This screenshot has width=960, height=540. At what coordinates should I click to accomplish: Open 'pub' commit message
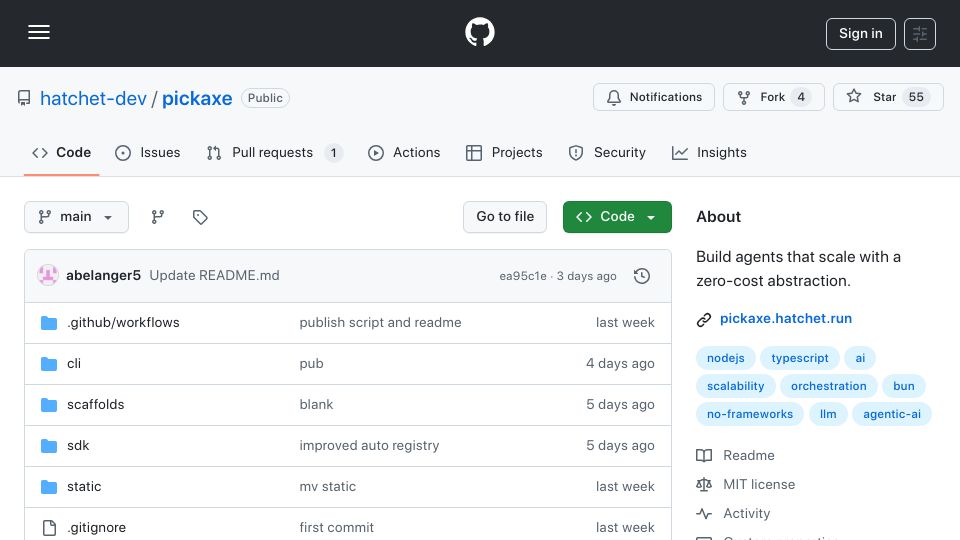pyautogui.click(x=311, y=364)
